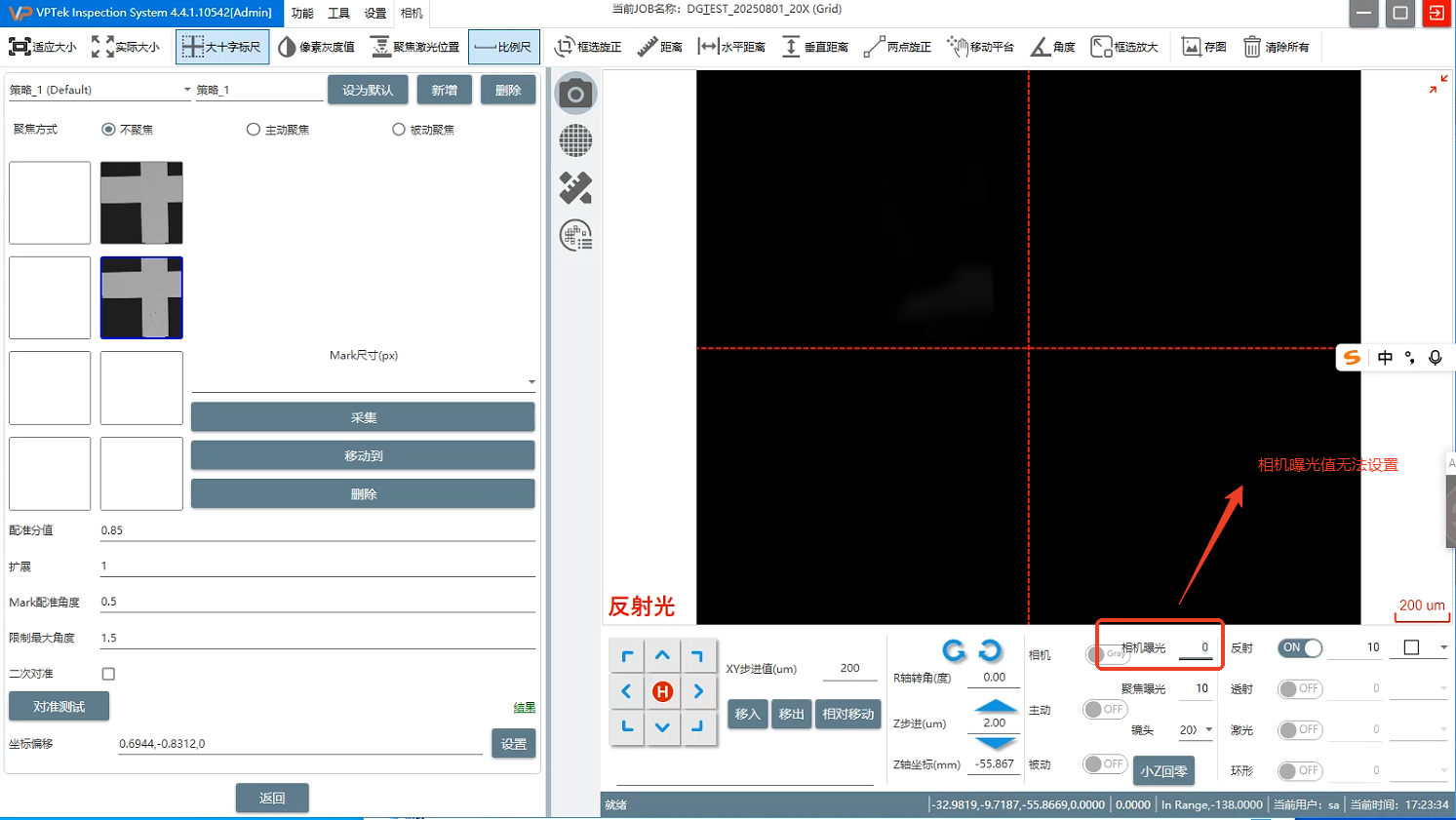Click the camera capture icon

click(x=575, y=94)
